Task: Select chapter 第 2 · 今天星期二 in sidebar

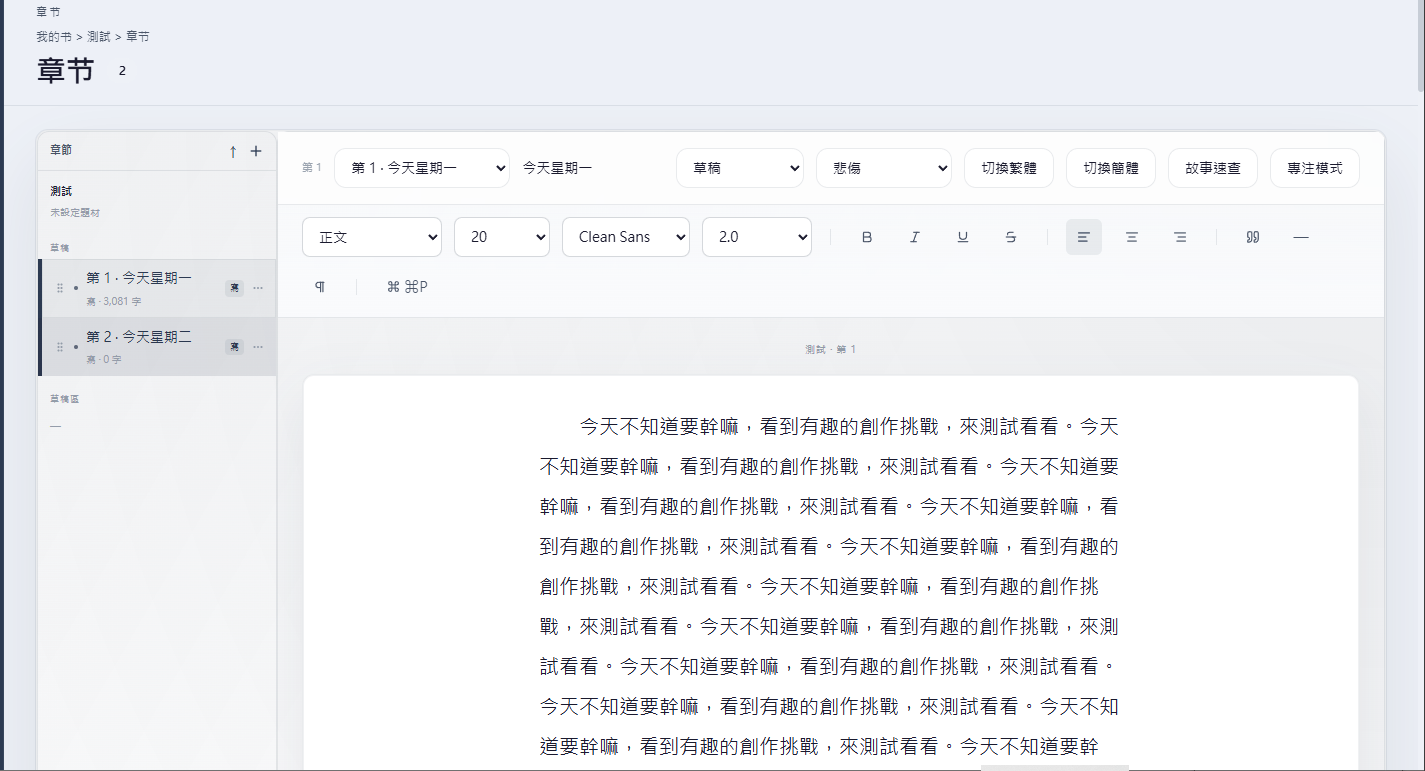Action: tap(157, 347)
